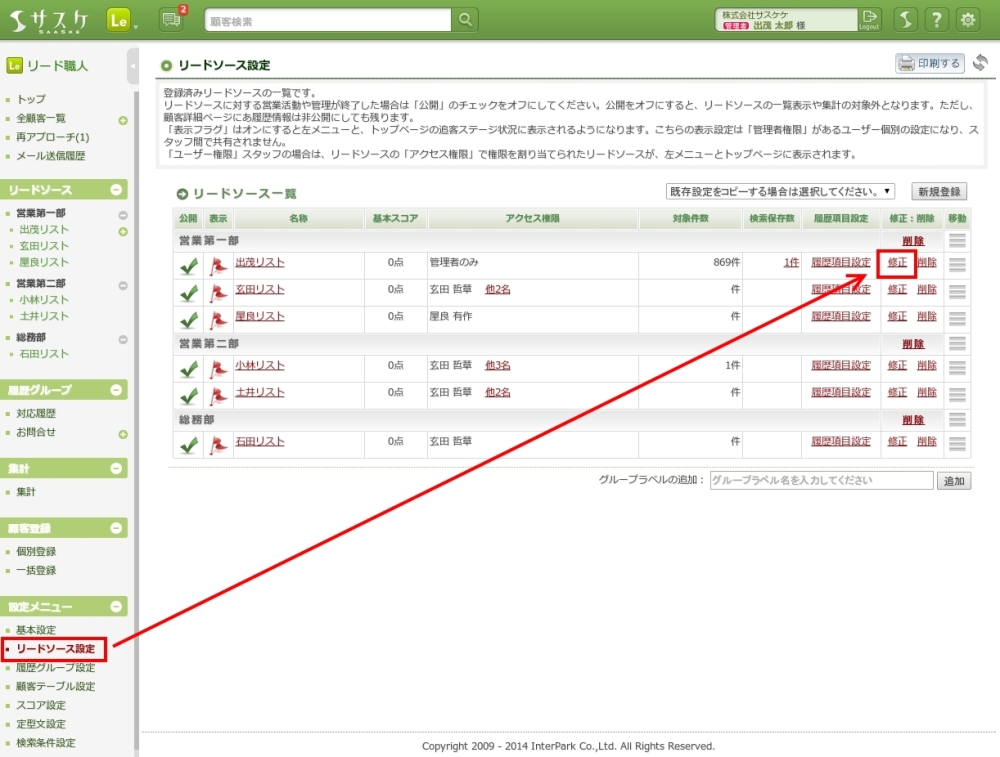1000x757 pixels.
Task: Click the group label name input field
Action: [821, 481]
